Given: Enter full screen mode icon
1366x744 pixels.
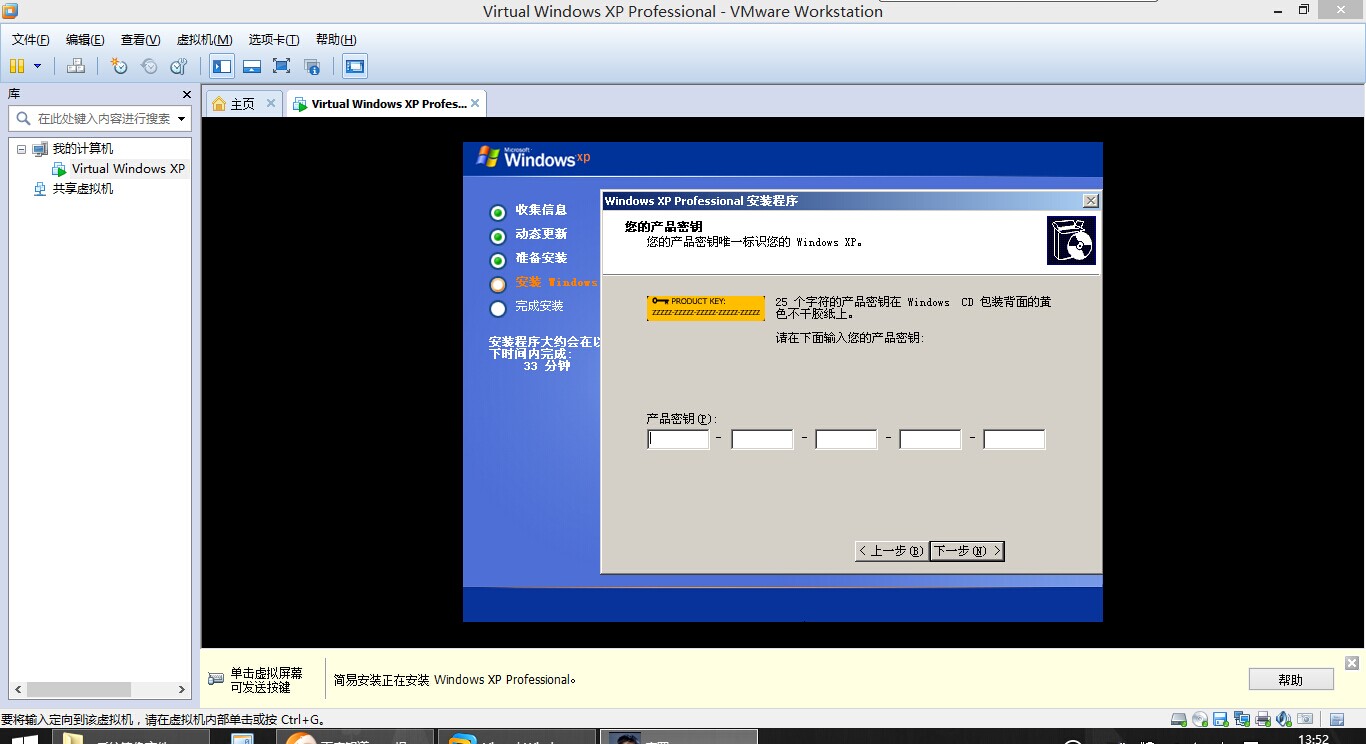Looking at the screenshot, I should coord(282,66).
